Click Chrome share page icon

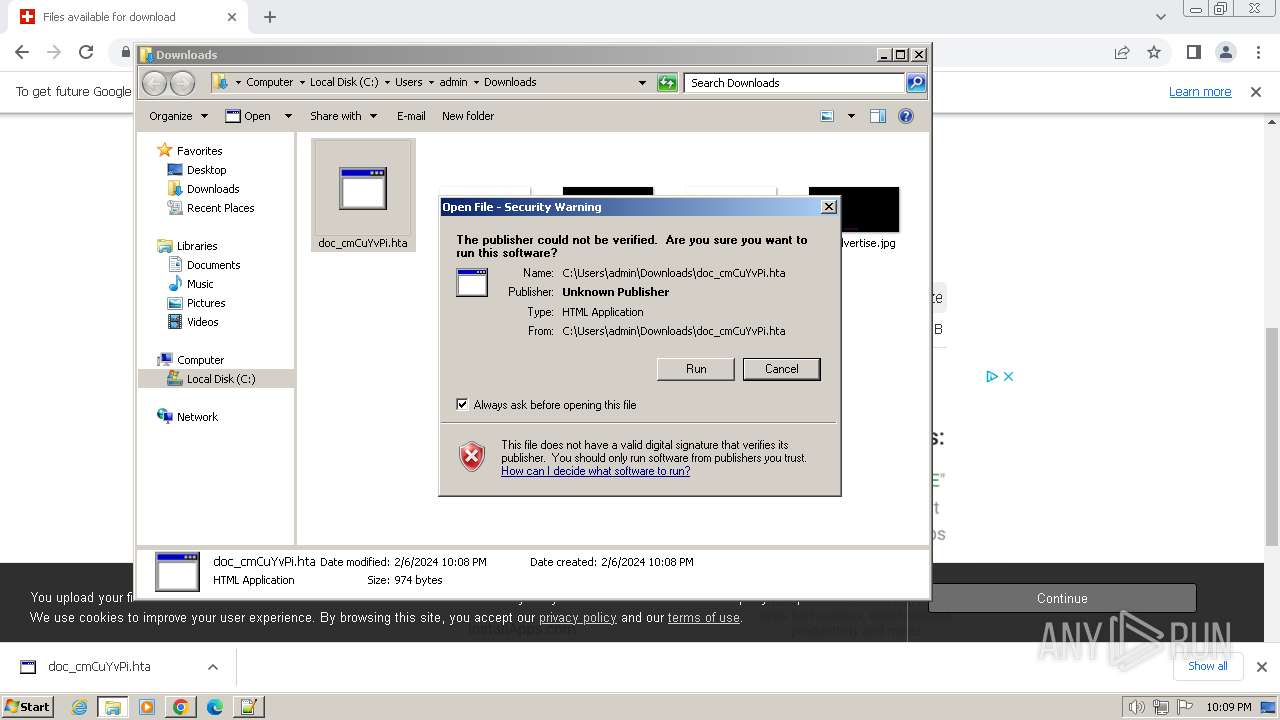[1122, 53]
